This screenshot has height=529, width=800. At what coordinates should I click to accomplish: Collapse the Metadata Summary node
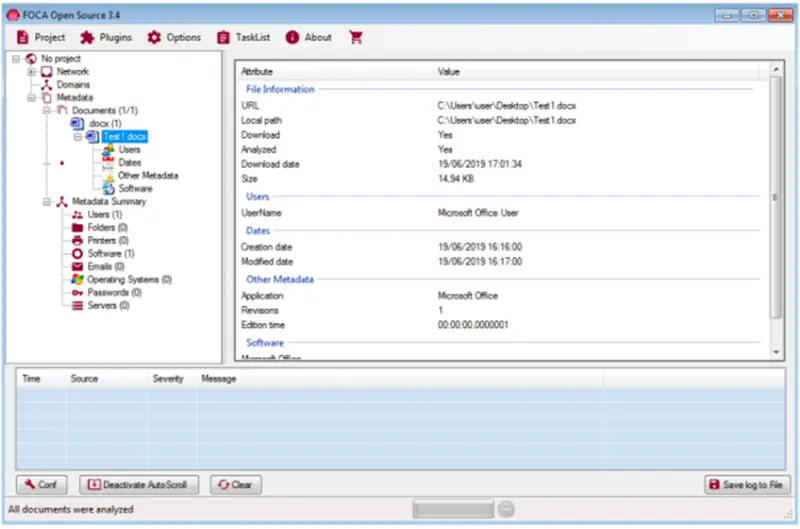[47, 202]
